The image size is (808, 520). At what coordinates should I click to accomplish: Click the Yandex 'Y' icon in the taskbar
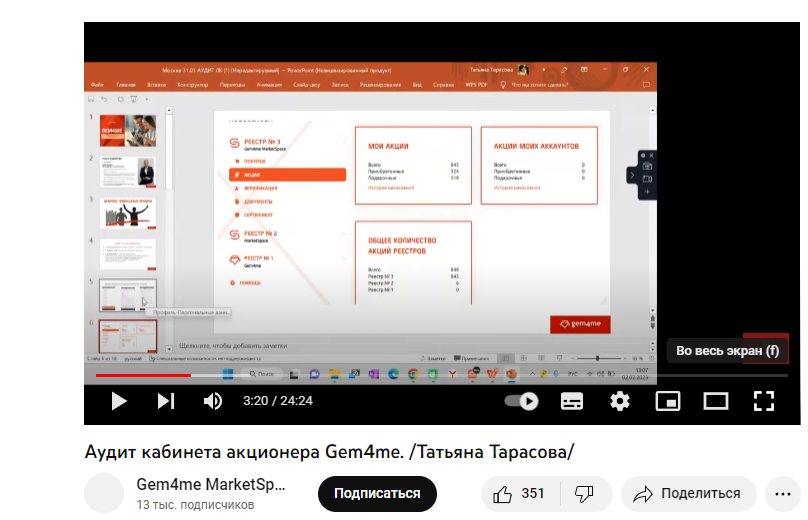452,374
